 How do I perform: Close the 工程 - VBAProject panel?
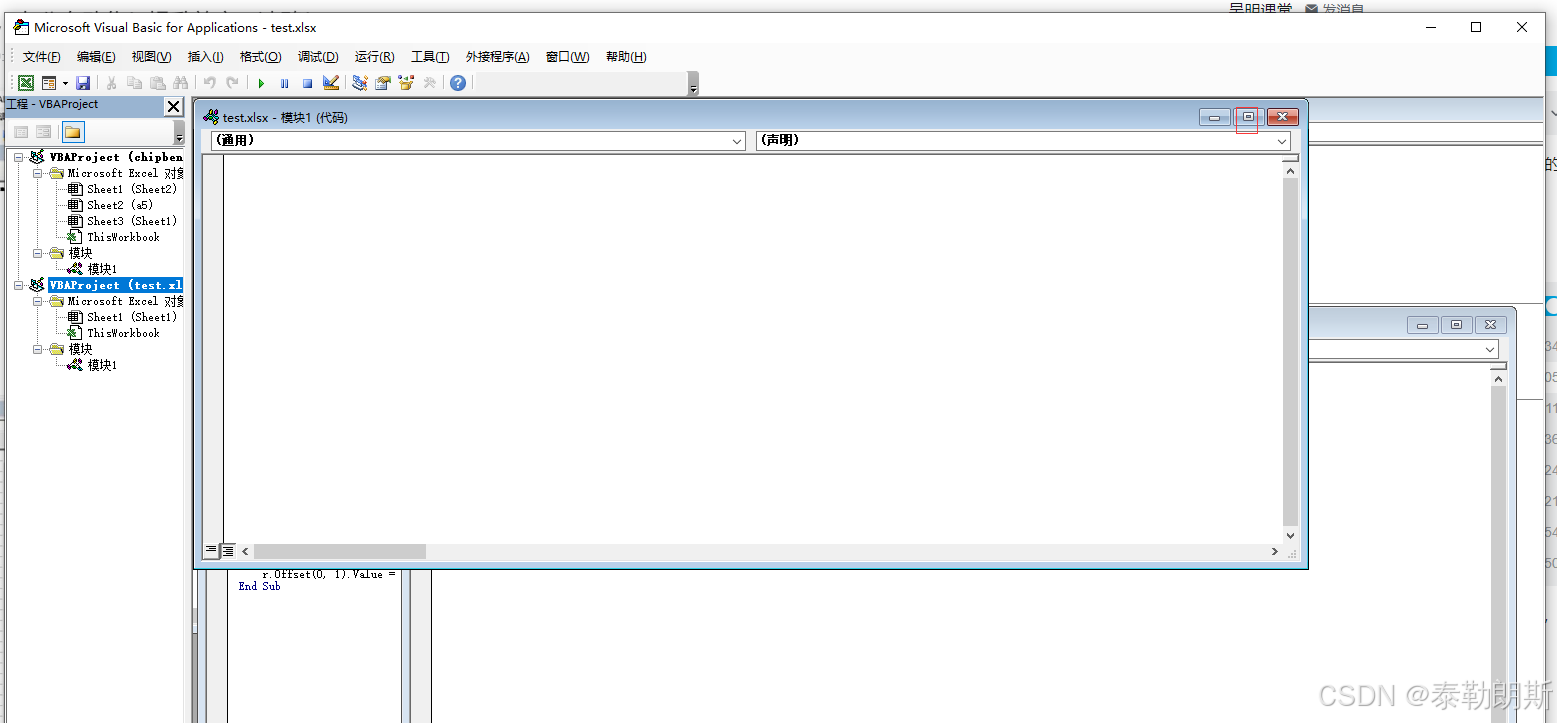(174, 106)
